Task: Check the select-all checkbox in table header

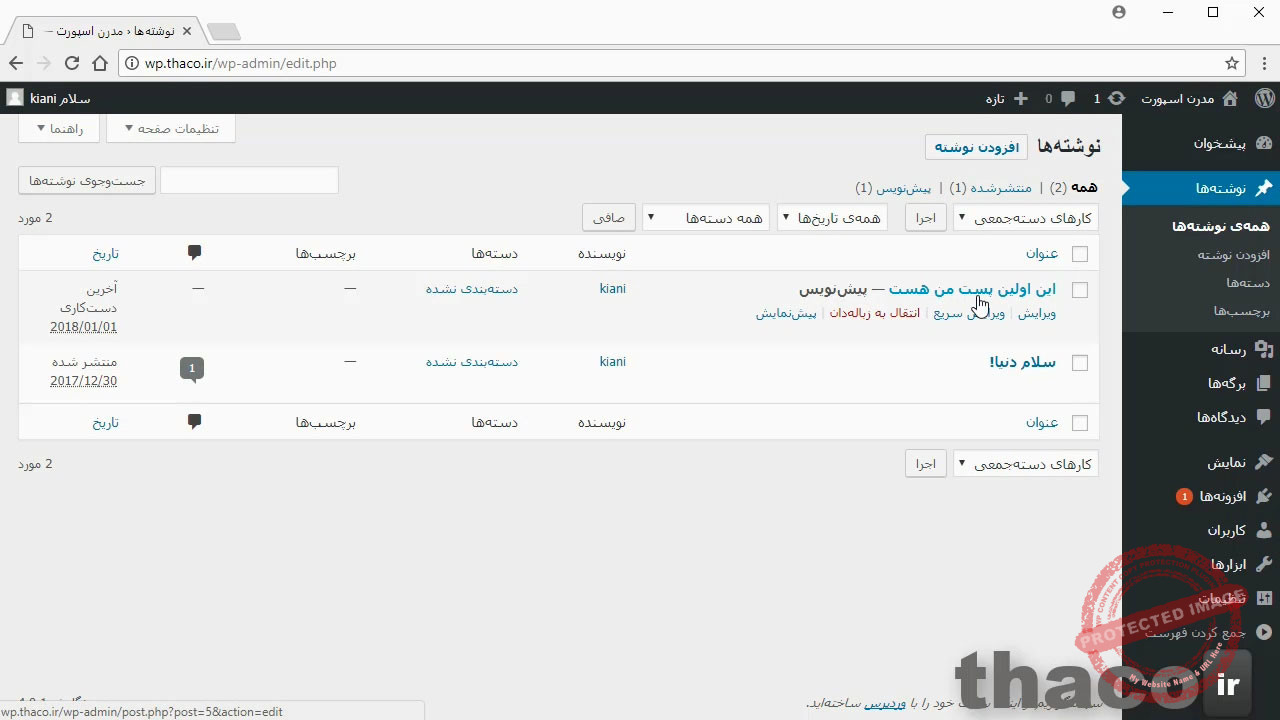Action: coord(1080,254)
